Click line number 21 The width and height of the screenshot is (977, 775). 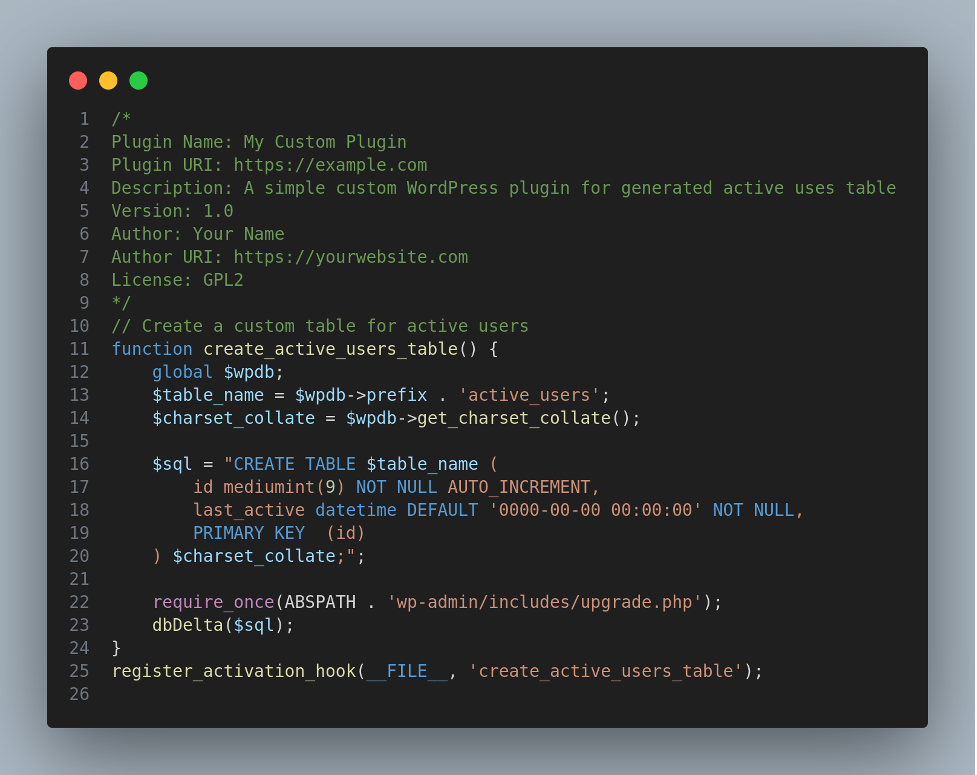[79, 580]
